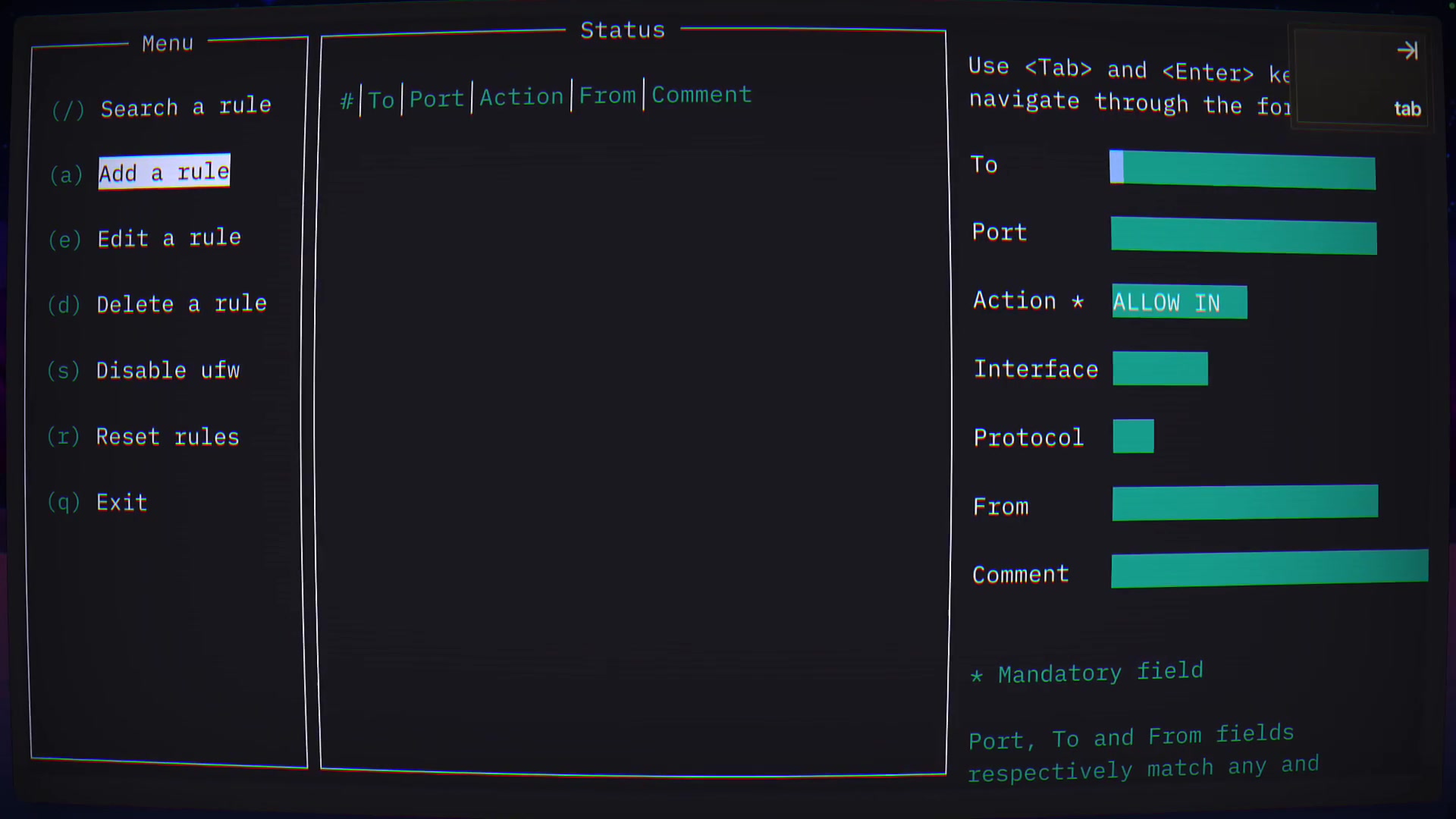Viewport: 1456px width, 819px height.
Task: Click Disable ufw in the menu
Action: point(168,370)
